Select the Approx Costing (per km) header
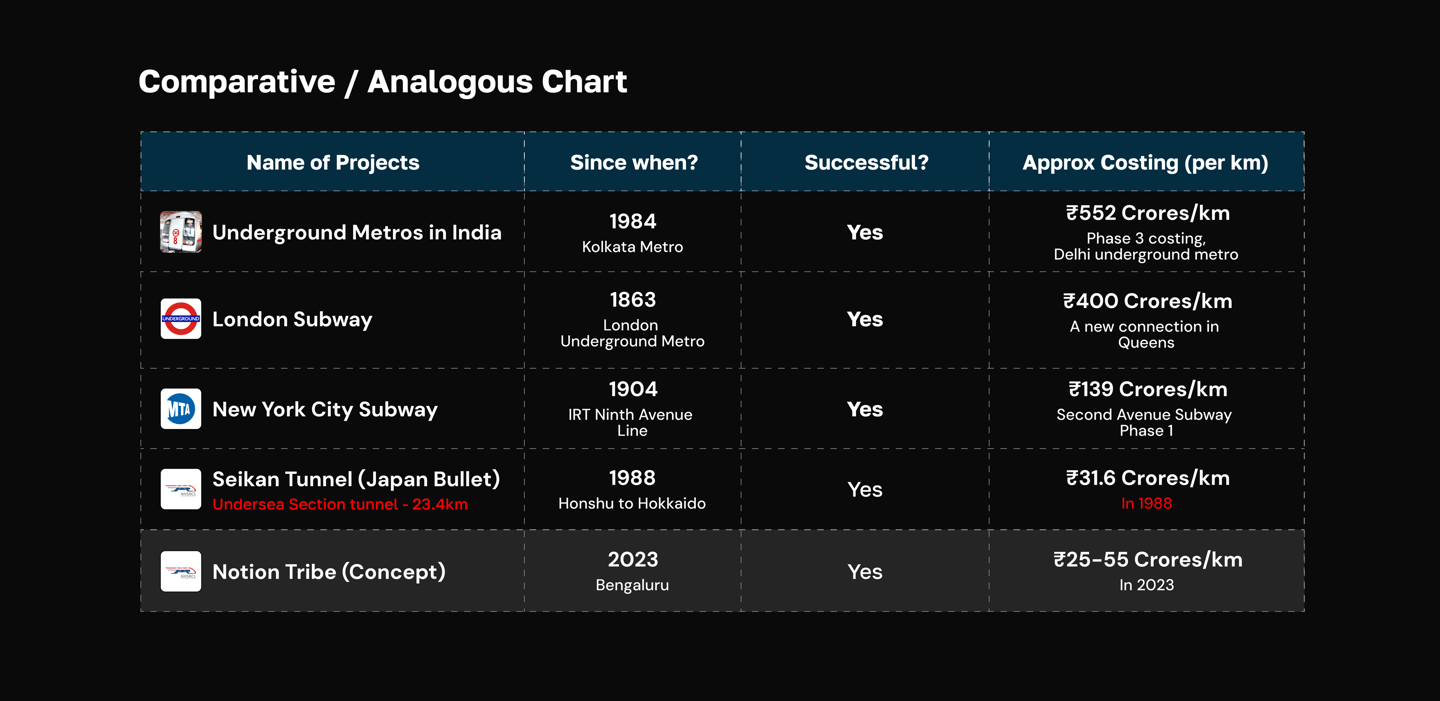 point(1146,162)
